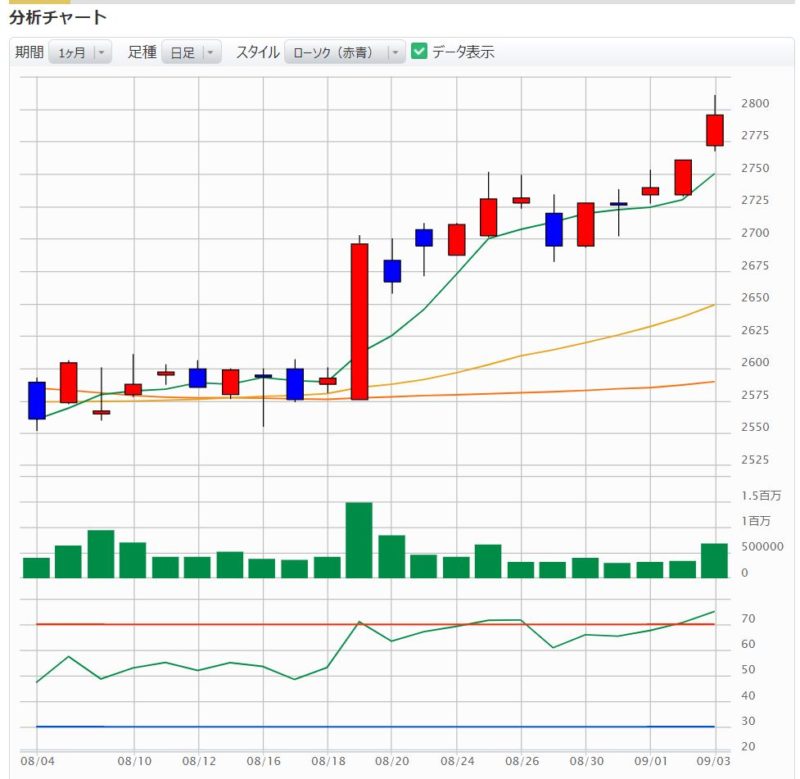This screenshot has width=800, height=779.
Task: Click the 08/10 date axis label
Action: coord(135,761)
